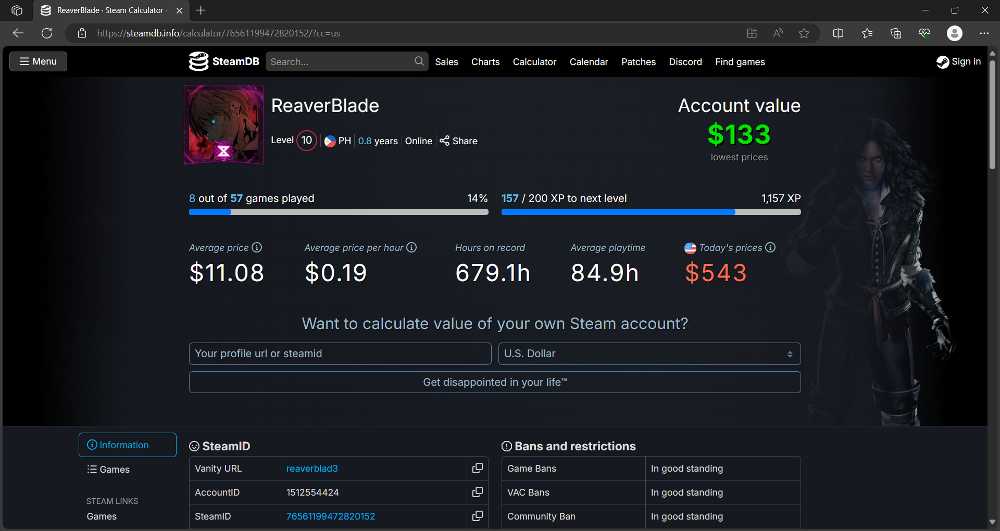Click the Steam icon beside Sign in
Image resolution: width=1000 pixels, height=531 pixels.
tap(943, 62)
